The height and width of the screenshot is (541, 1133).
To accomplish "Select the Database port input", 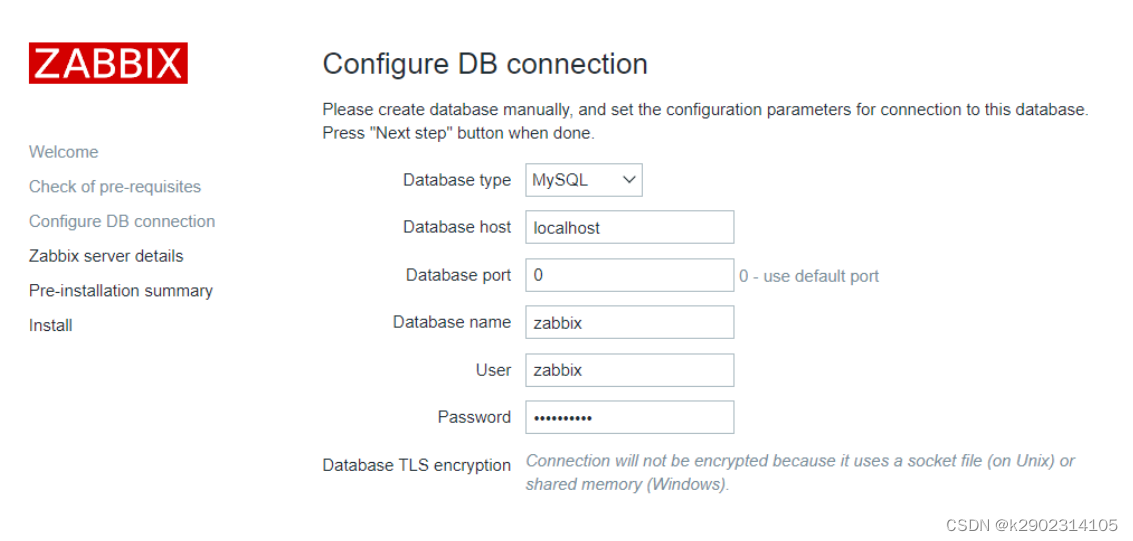I will tap(629, 275).
